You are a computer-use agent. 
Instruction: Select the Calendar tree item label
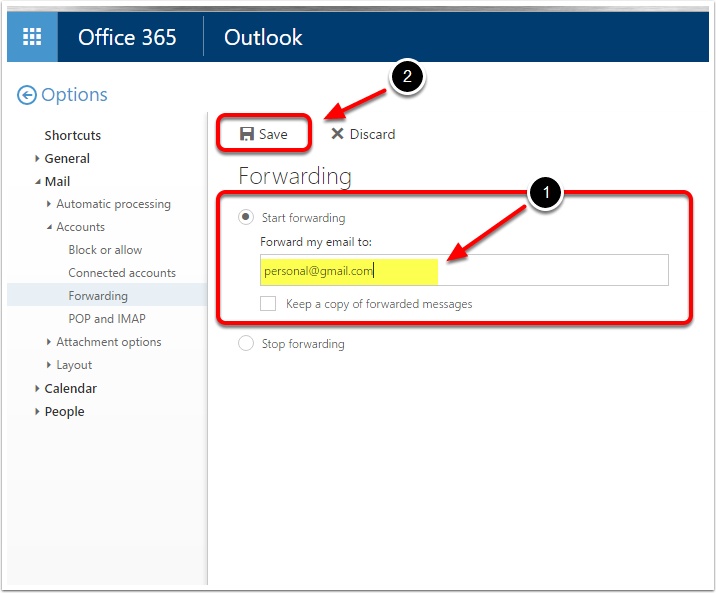pos(71,388)
